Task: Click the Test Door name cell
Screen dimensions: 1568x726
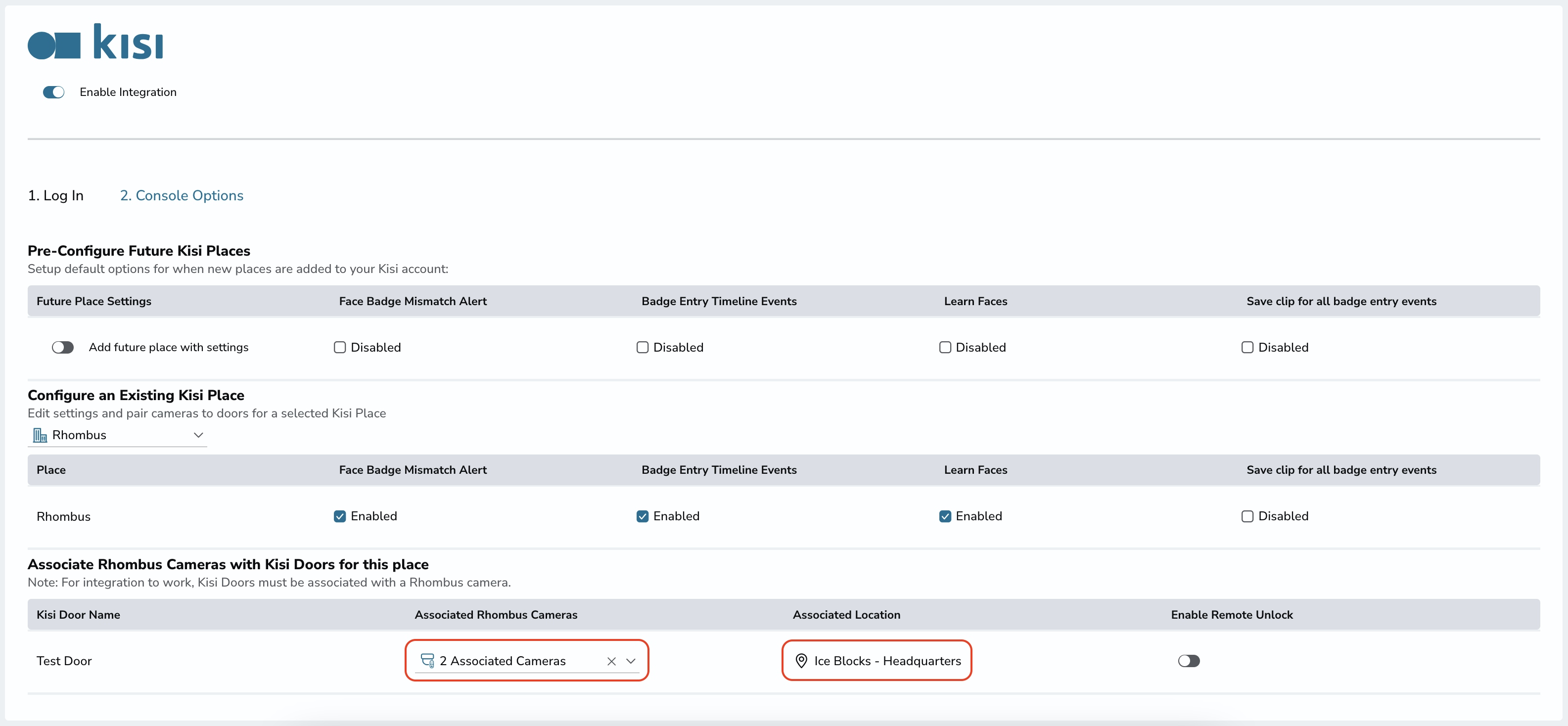Action: click(64, 661)
